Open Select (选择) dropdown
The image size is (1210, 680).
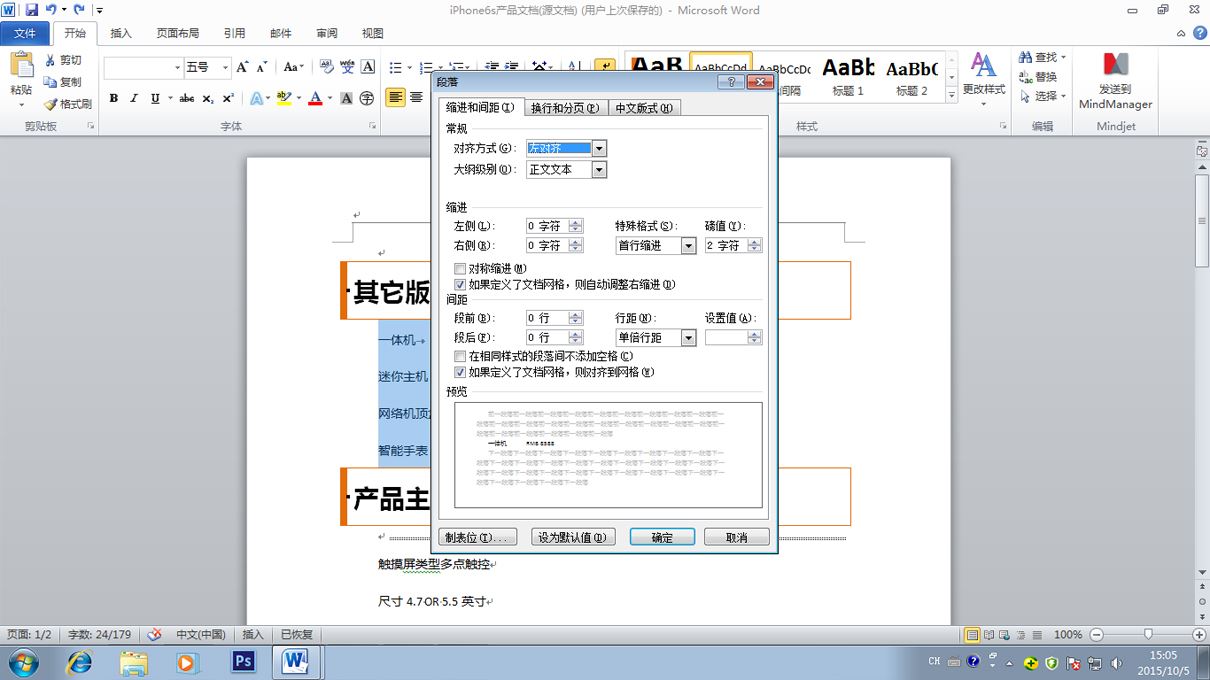[x=1042, y=97]
